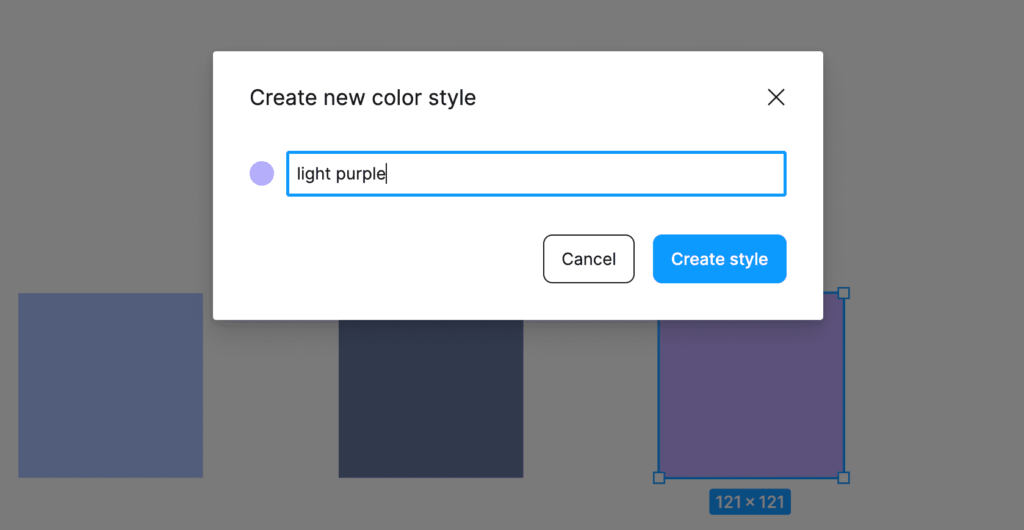Click the light purple color preview circle
The image size is (1024, 530).
pyautogui.click(x=262, y=174)
